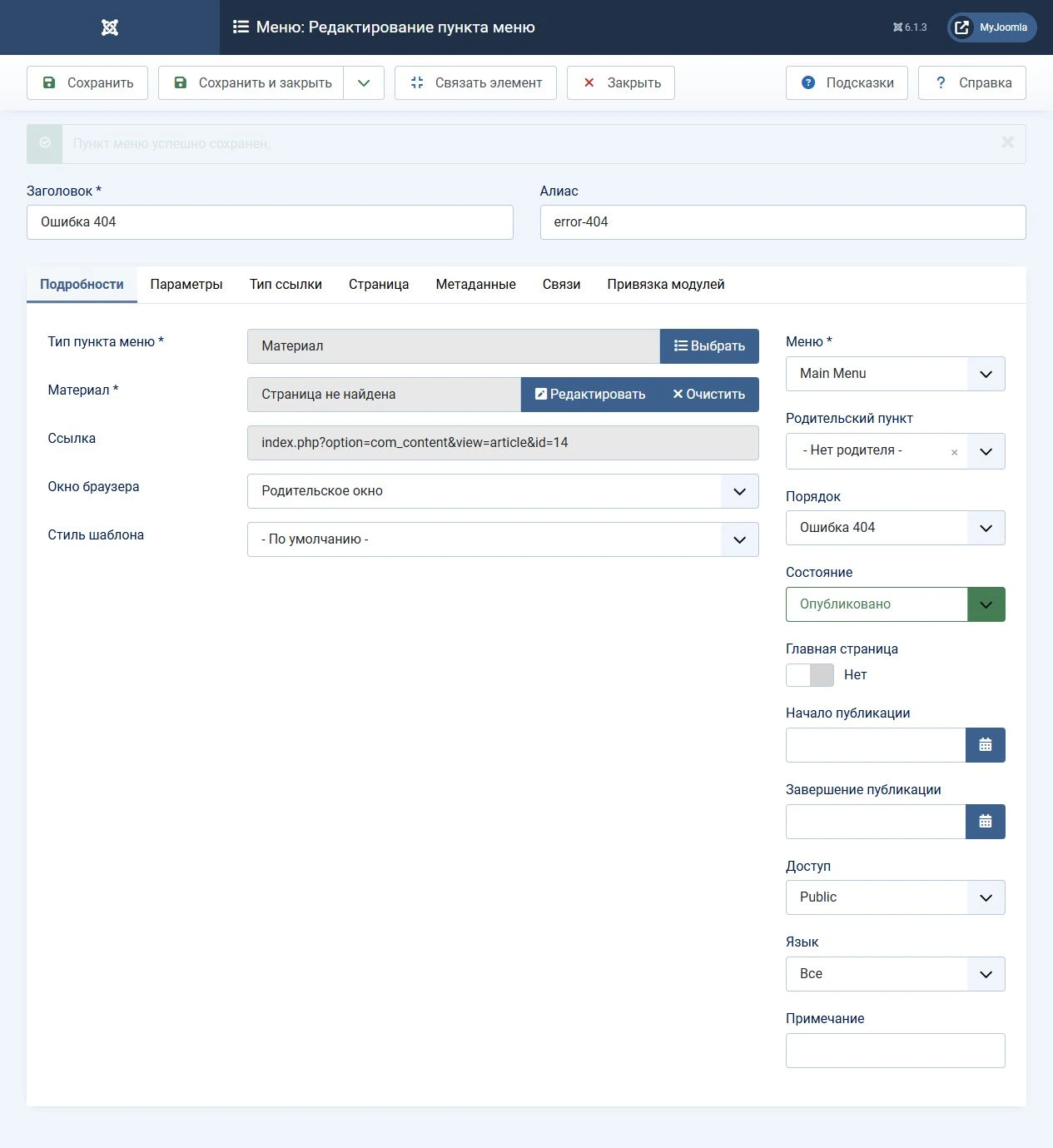
Task: Clear the Родительский пункт selection (small x)
Action: click(x=954, y=452)
